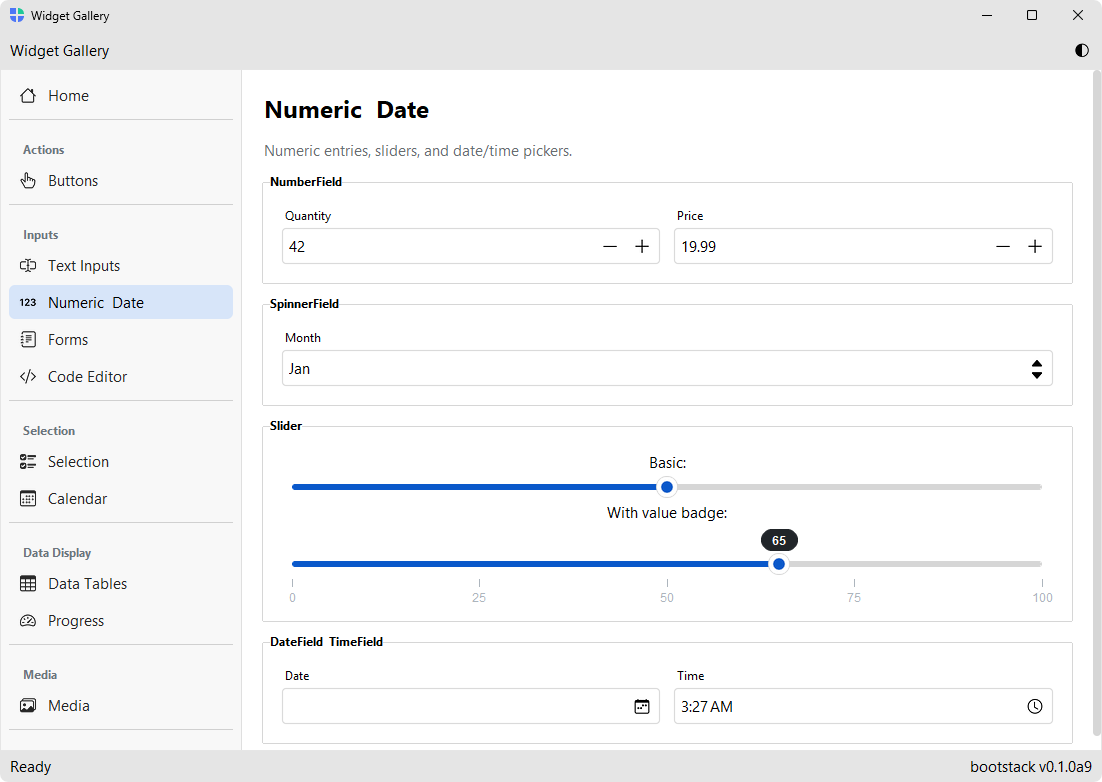Open the Text Inputs page
The image size is (1102, 782).
121,266
